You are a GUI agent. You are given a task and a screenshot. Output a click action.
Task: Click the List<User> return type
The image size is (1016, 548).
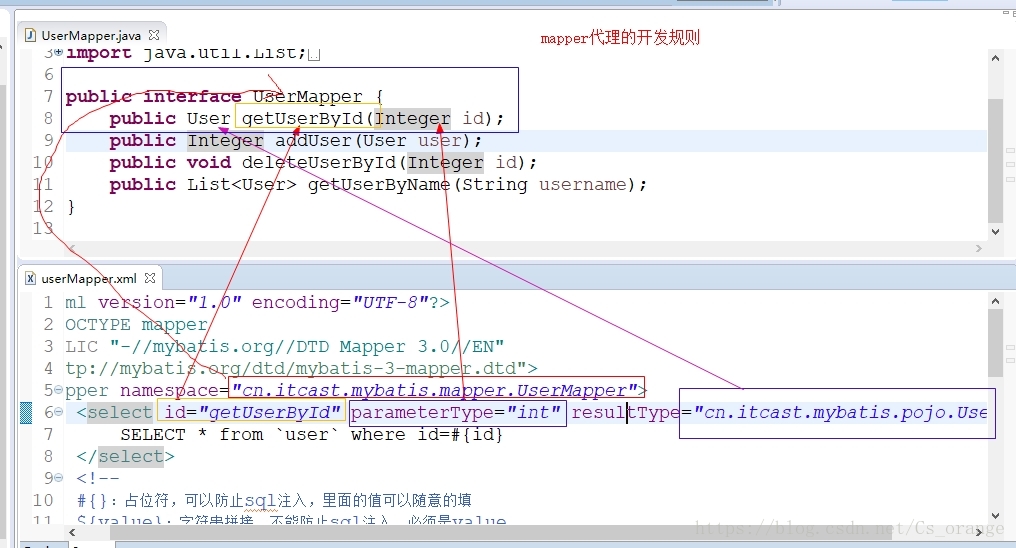click(242, 185)
